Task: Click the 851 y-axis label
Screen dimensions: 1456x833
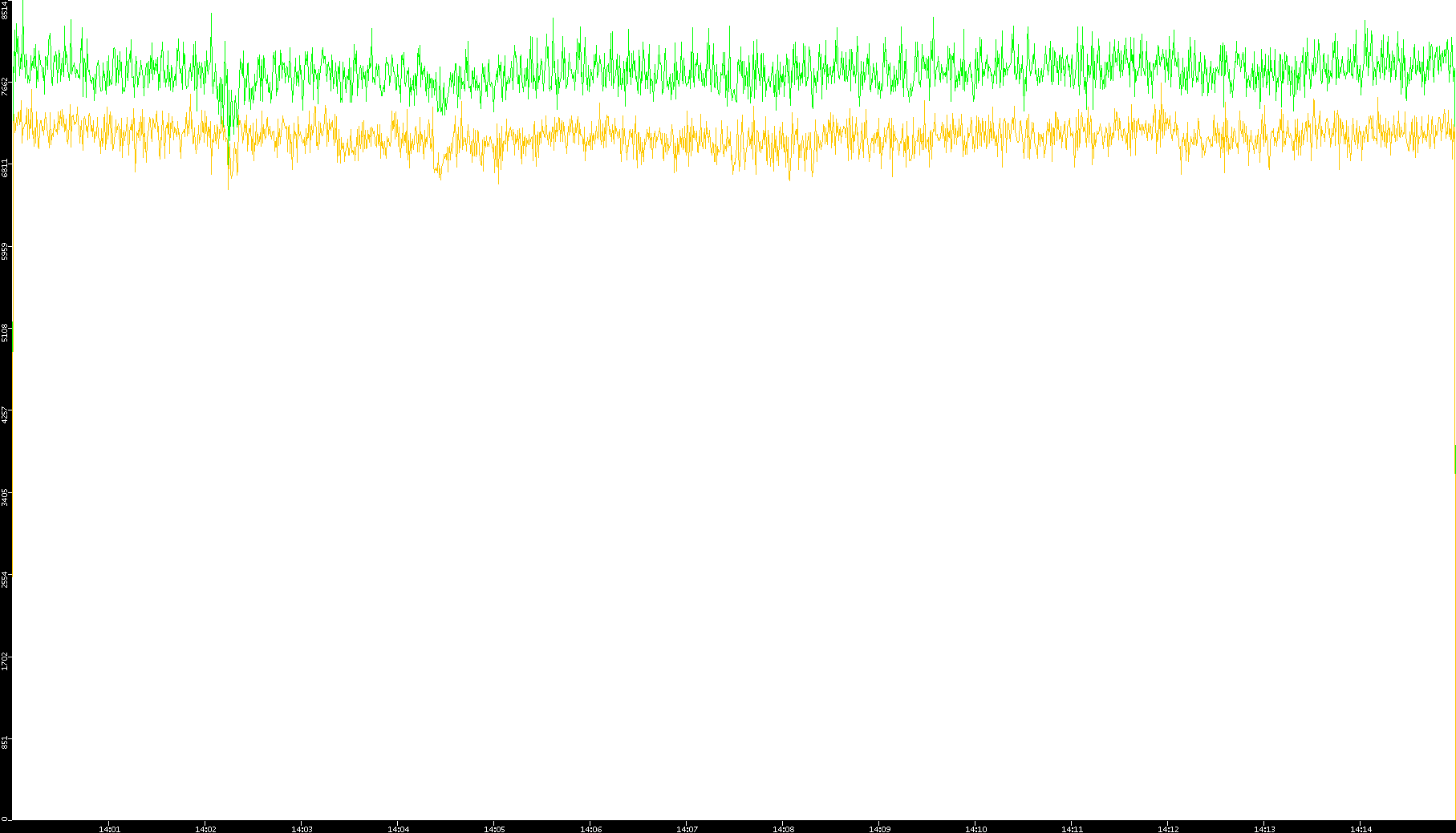Action: [x=6, y=742]
